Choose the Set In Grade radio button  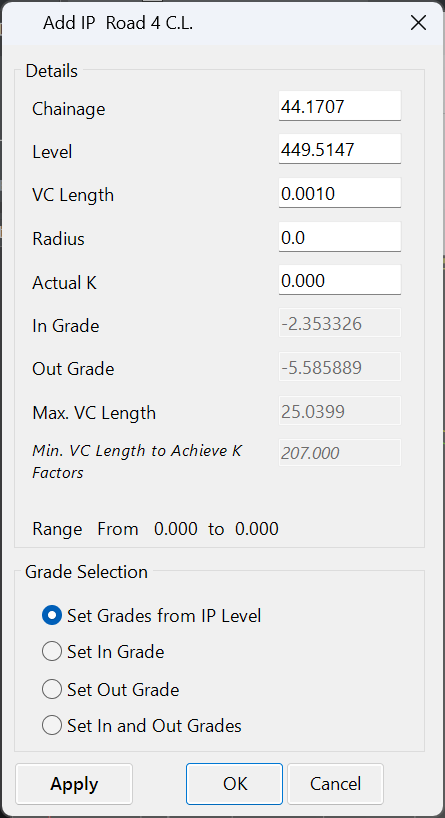point(103,652)
